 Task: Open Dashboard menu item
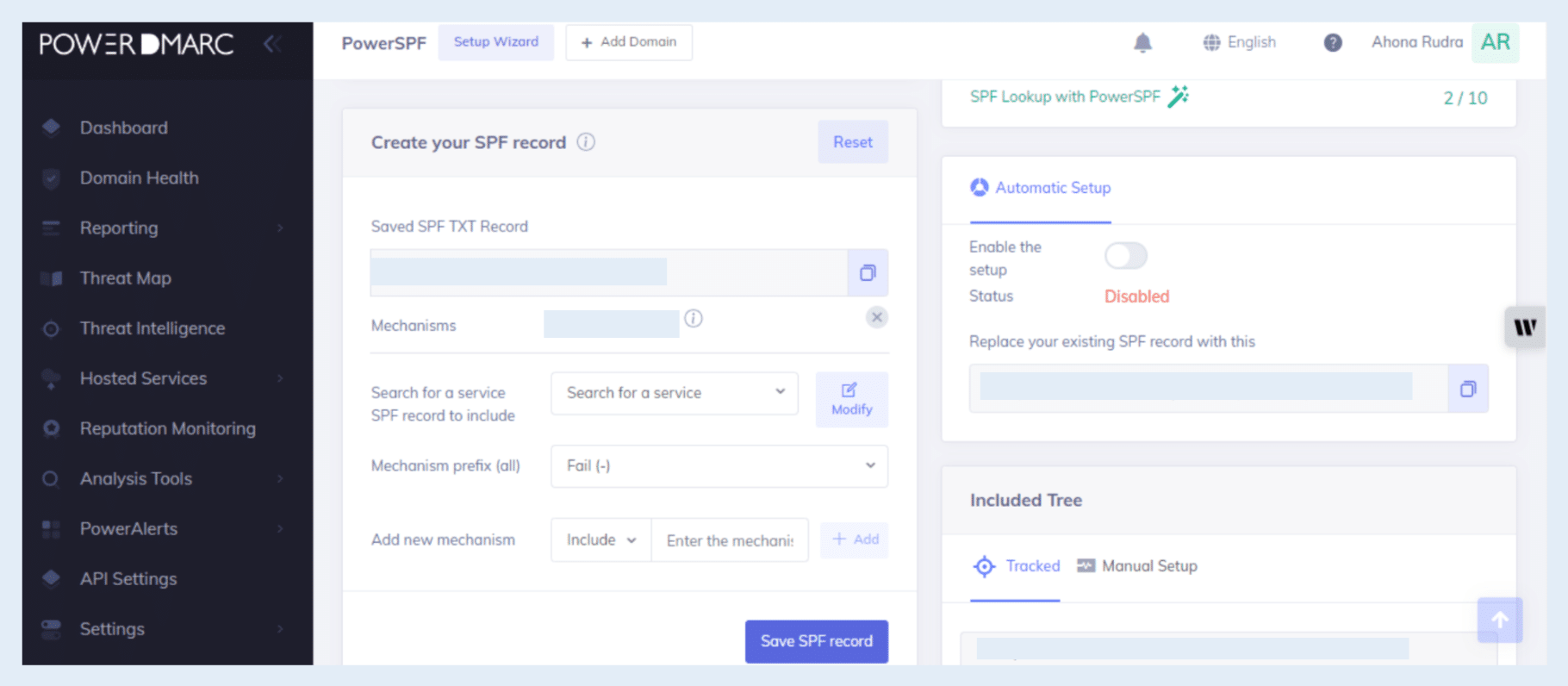(x=124, y=128)
